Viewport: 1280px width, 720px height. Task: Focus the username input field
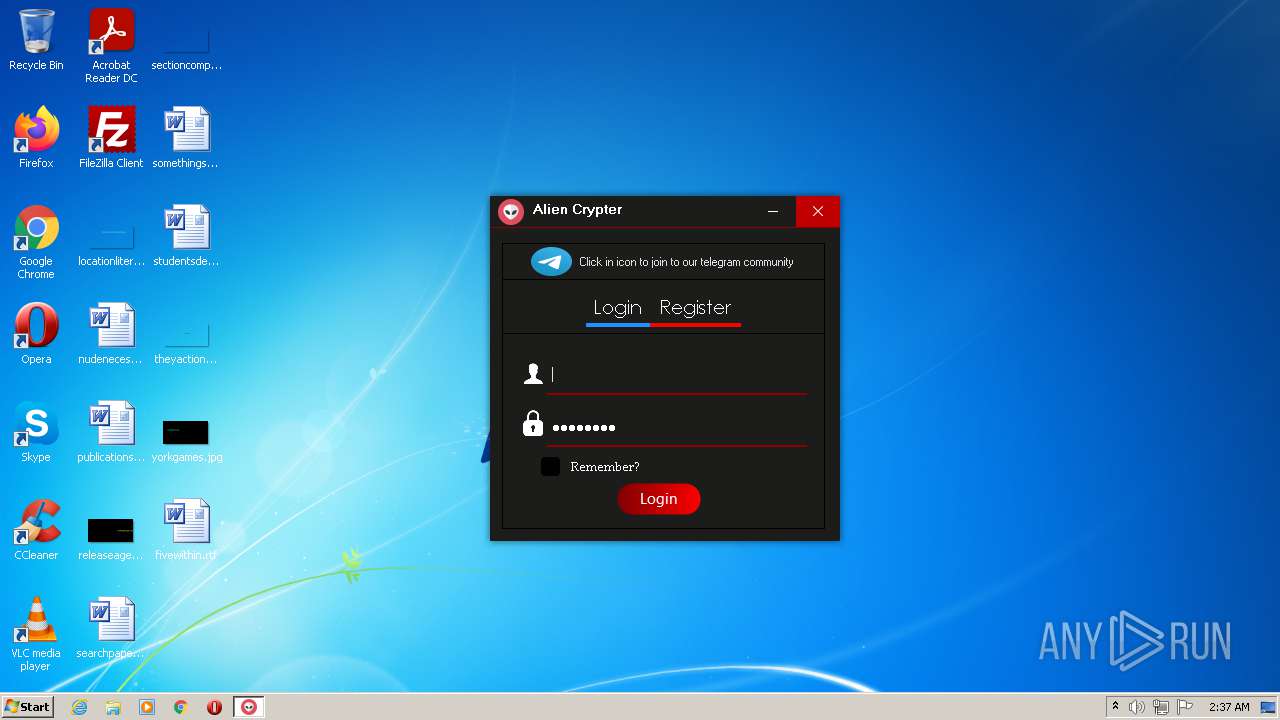click(677, 374)
